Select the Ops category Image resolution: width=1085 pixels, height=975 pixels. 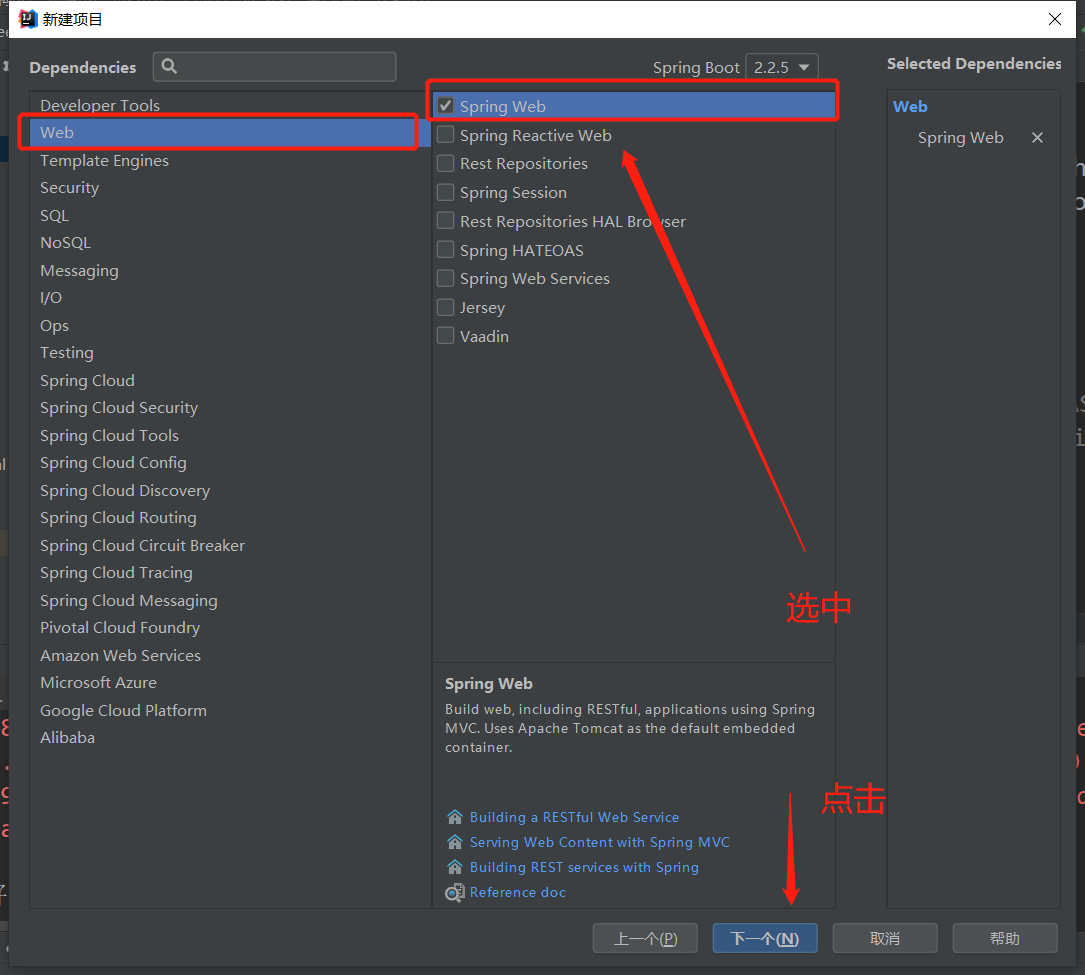click(x=230, y=325)
